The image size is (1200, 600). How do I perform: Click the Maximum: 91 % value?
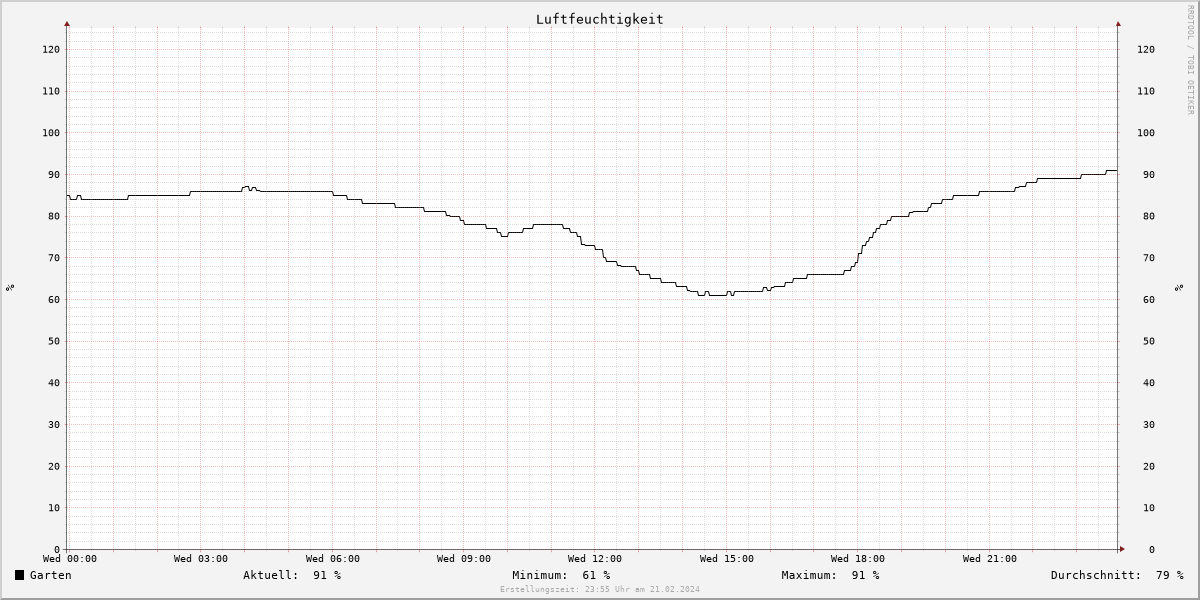click(x=830, y=575)
